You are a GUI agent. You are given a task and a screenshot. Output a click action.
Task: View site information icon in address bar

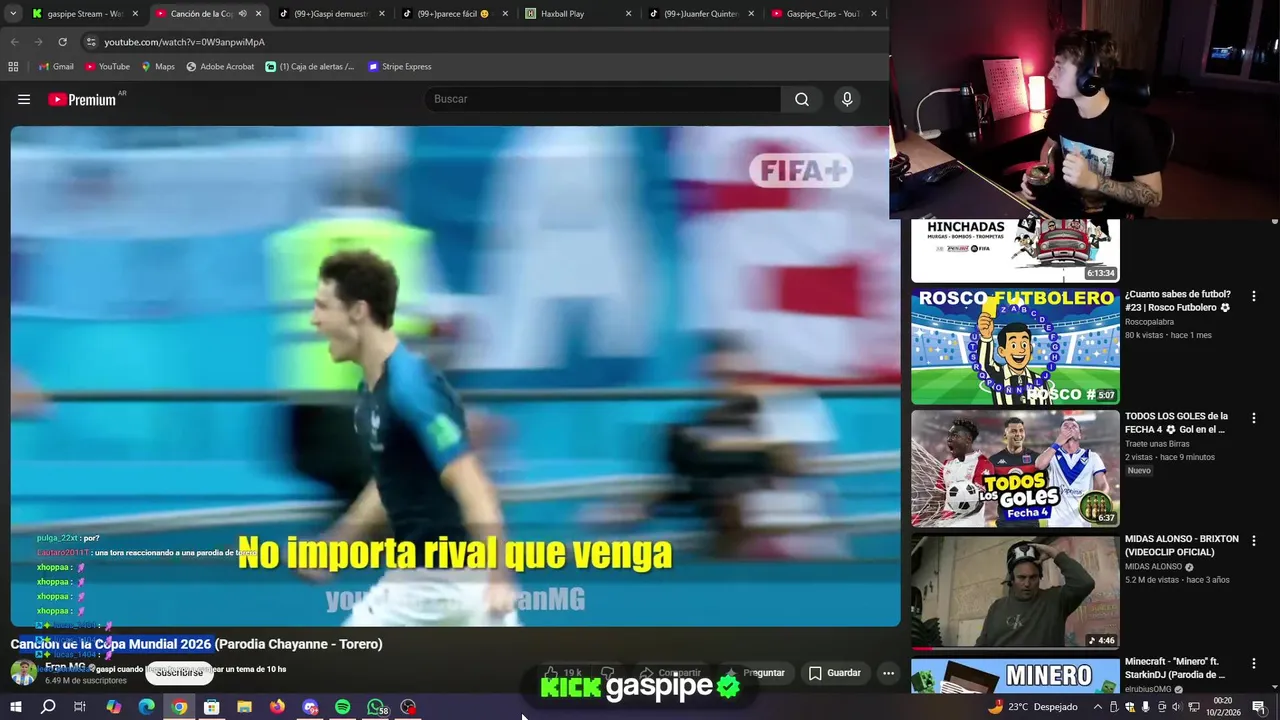pos(91,42)
